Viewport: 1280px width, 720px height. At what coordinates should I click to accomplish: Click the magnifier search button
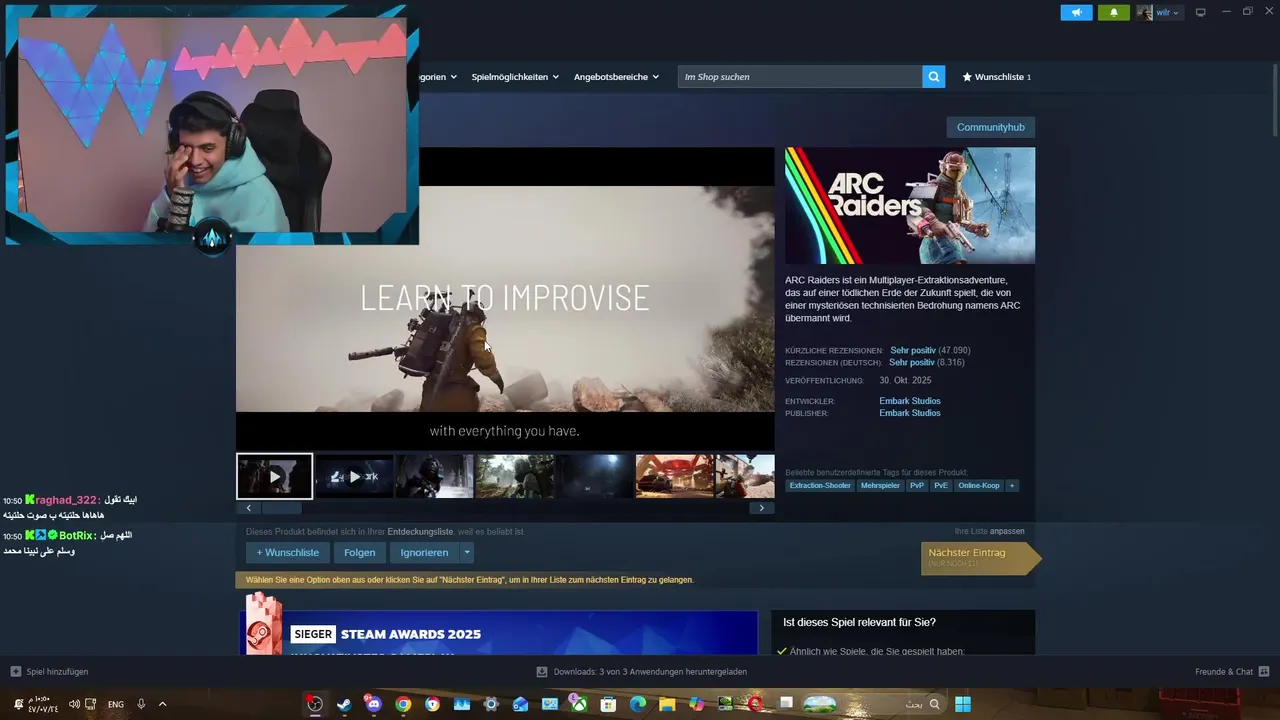(933, 76)
